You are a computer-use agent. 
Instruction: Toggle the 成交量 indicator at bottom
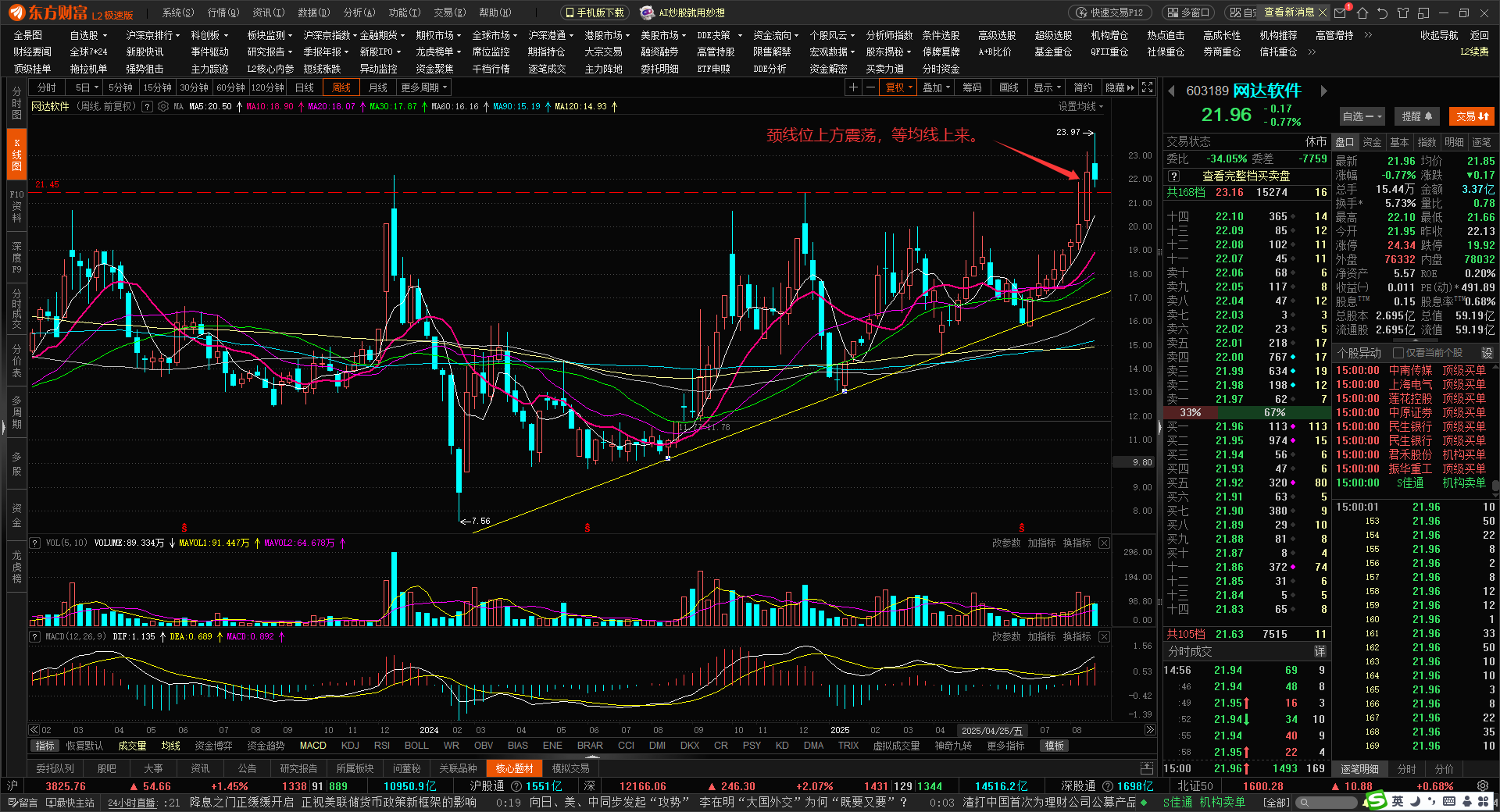pos(132,746)
